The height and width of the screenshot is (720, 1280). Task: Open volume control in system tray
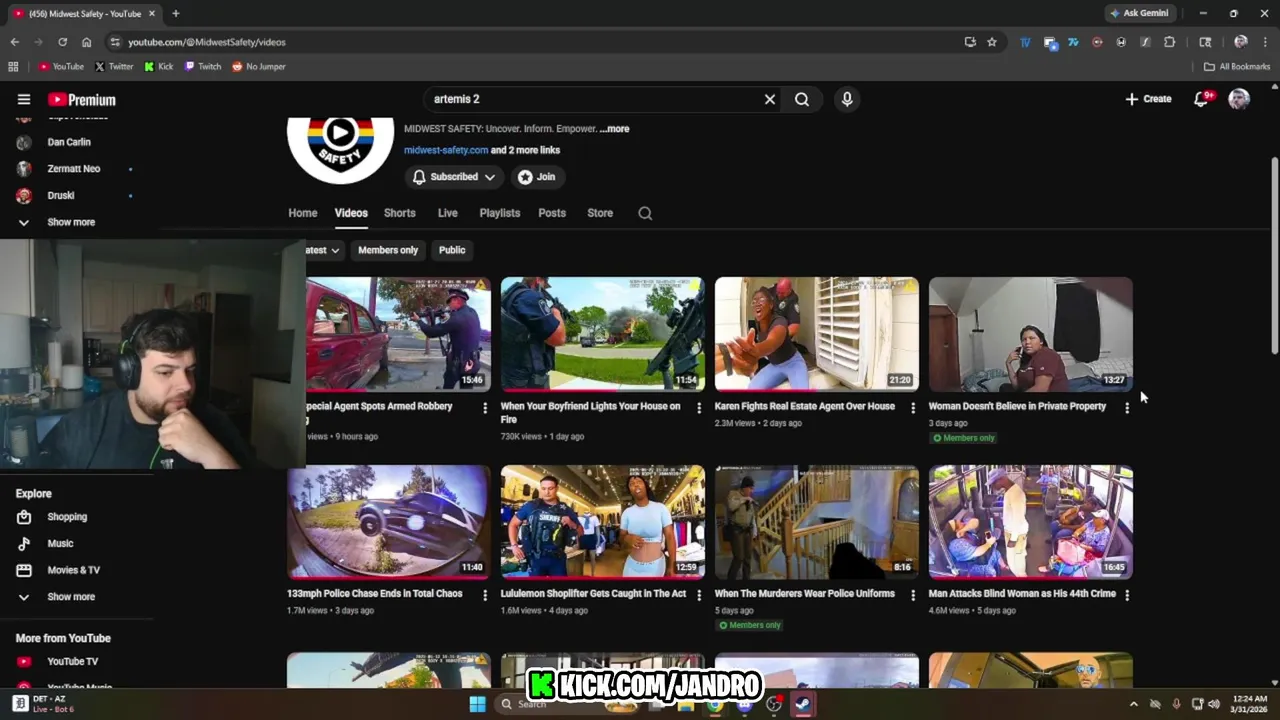point(1214,704)
